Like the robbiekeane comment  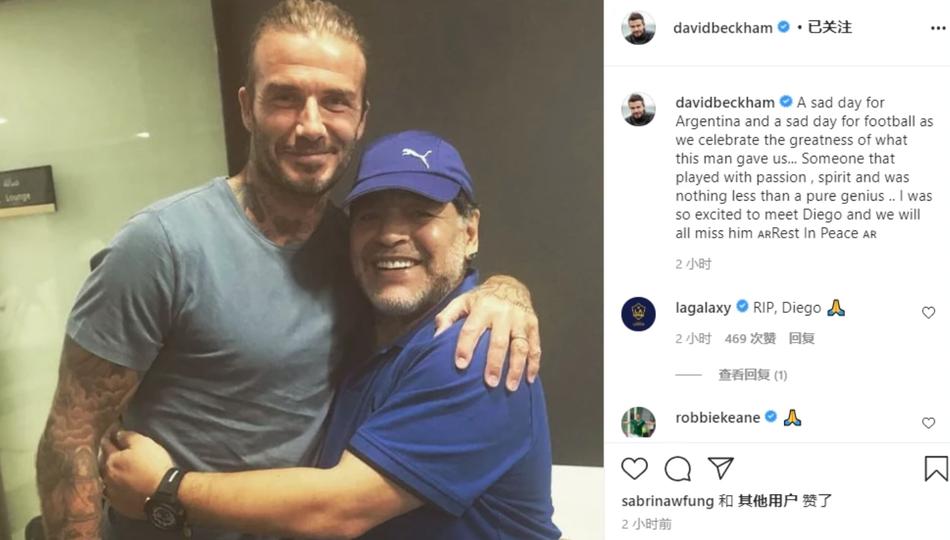click(928, 423)
